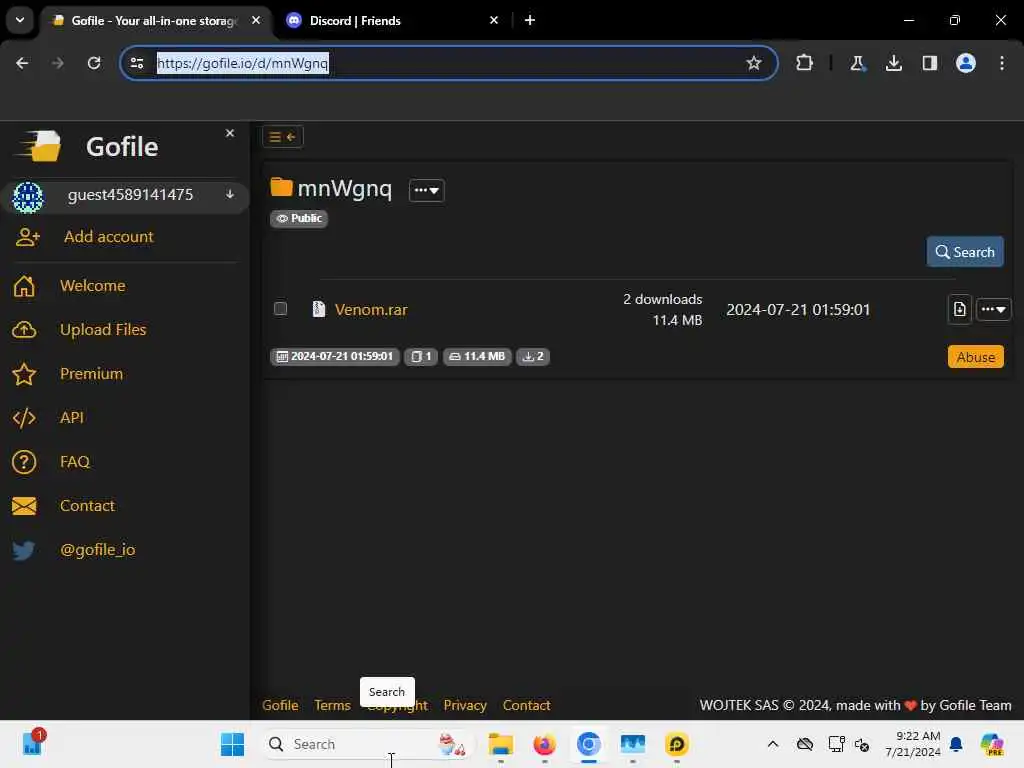Click the cloud upload icon
Viewport: 1024px width, 768px height.
point(24,330)
